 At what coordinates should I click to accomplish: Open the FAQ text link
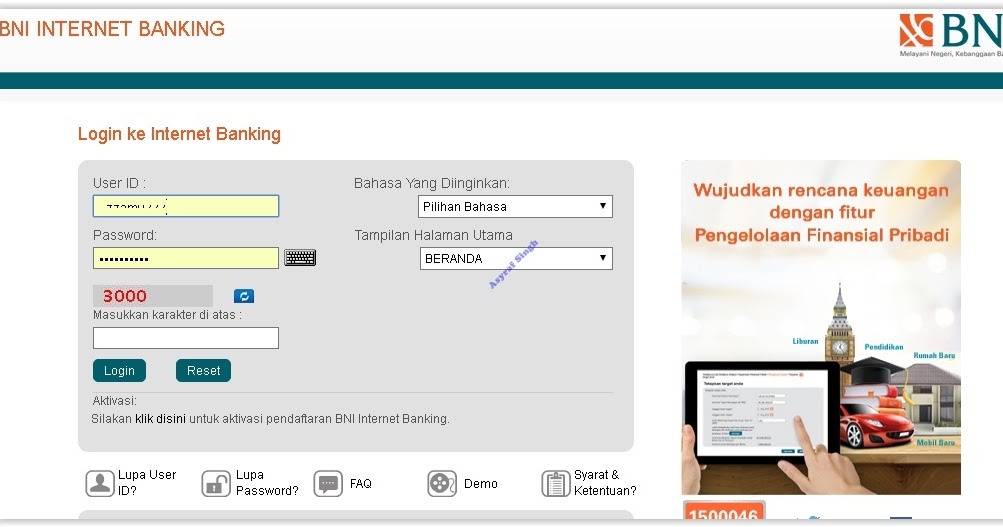[x=361, y=484]
